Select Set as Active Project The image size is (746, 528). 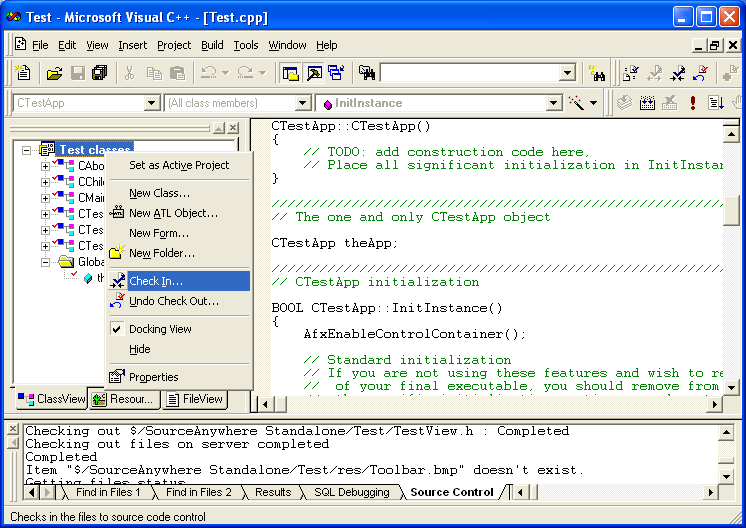(x=179, y=165)
